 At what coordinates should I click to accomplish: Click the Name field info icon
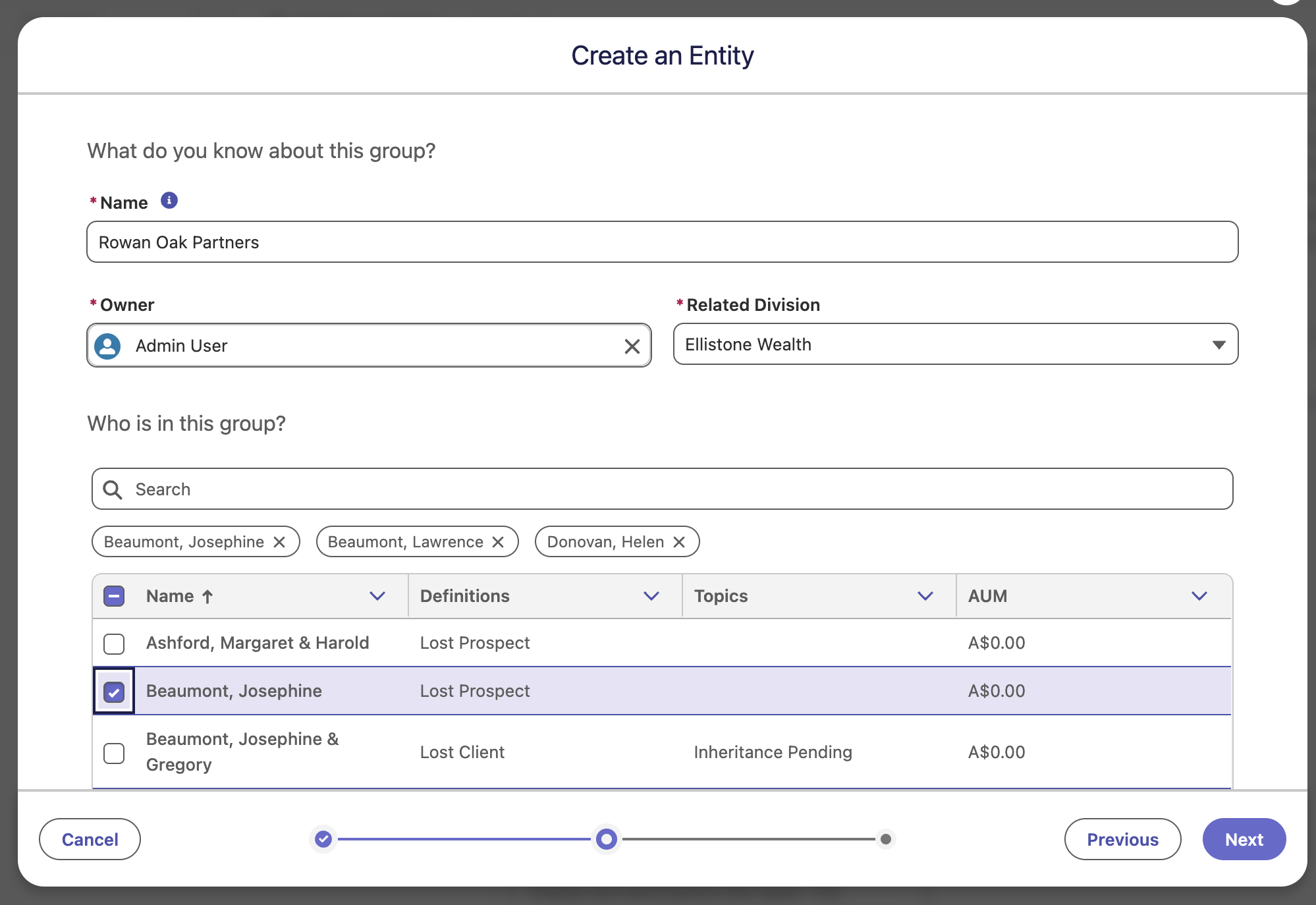(x=169, y=200)
